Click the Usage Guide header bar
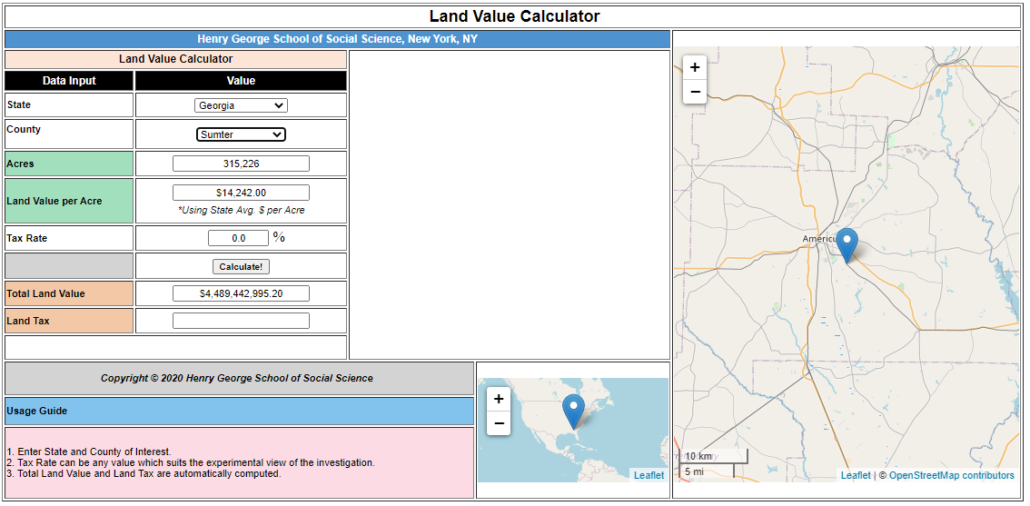 (239, 411)
